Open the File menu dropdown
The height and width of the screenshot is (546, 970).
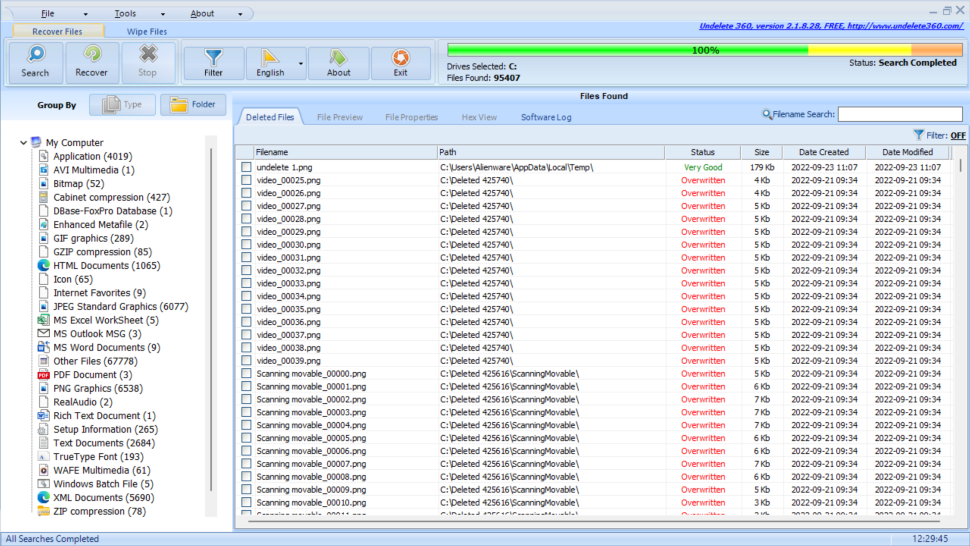click(48, 14)
